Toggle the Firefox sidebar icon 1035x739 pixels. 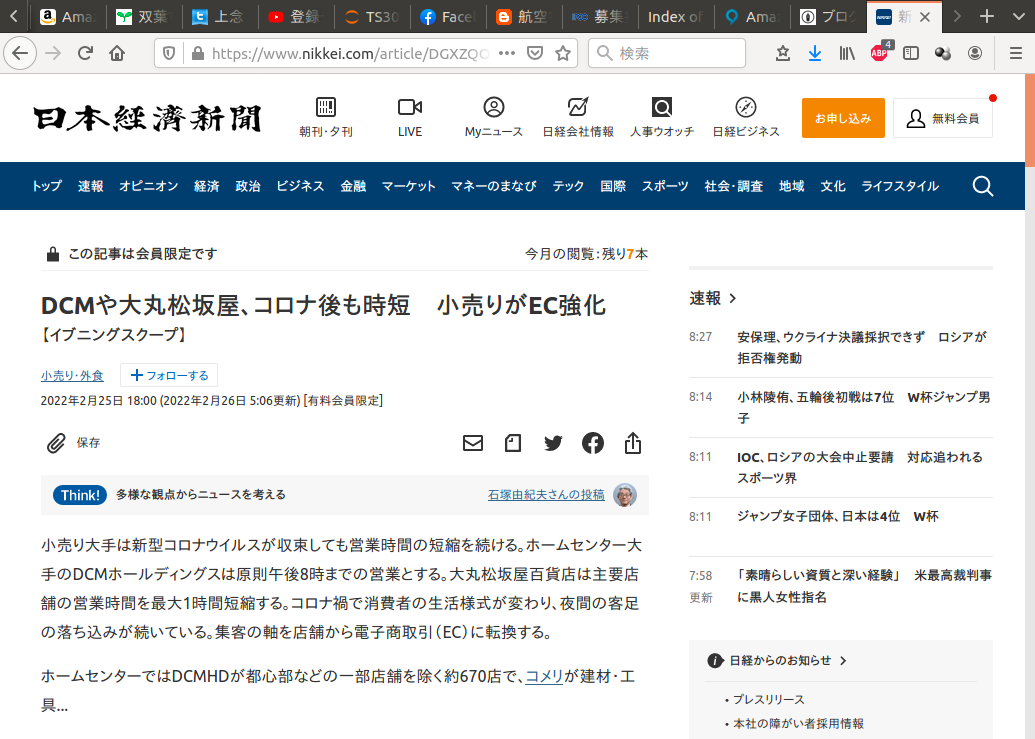click(911, 53)
